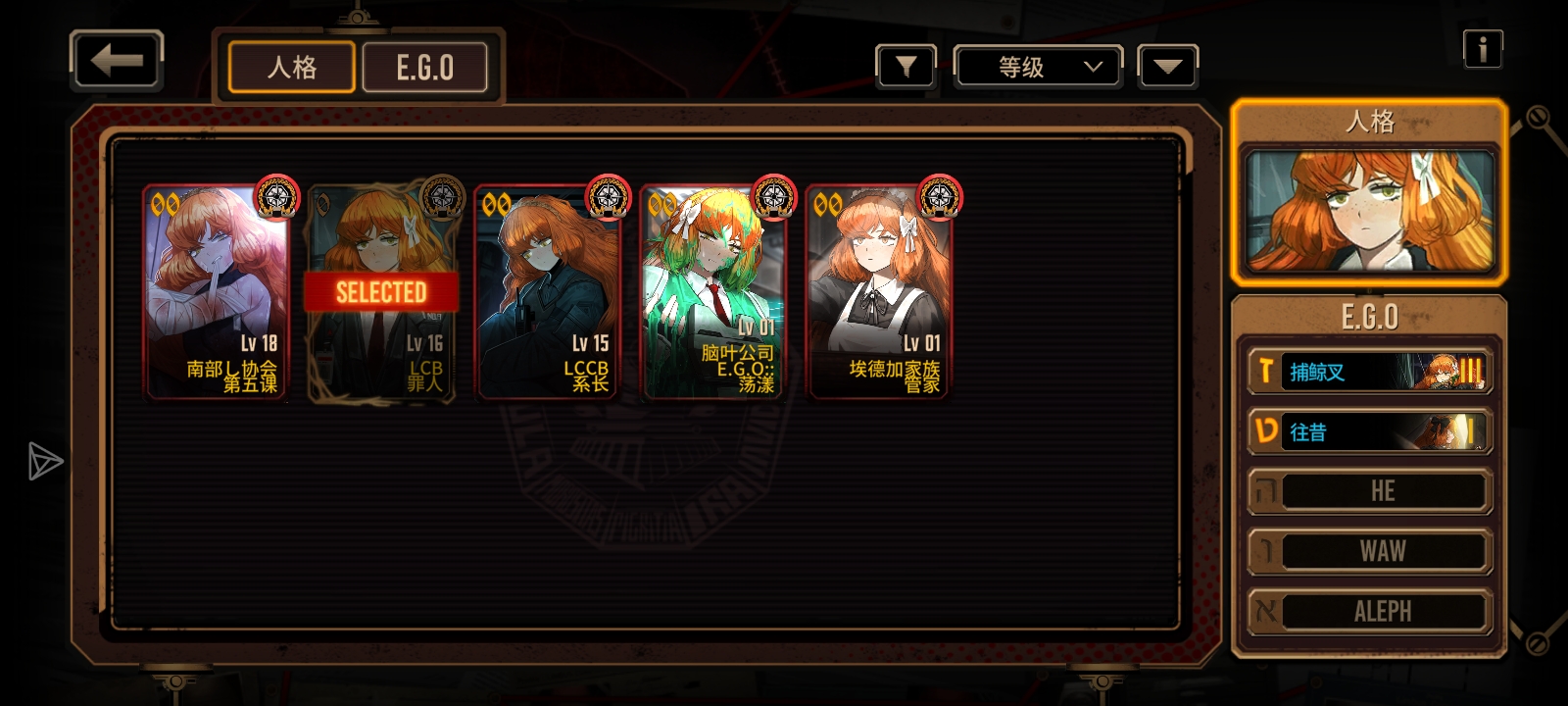Image resolution: width=1568 pixels, height=706 pixels.
Task: Tap the paper plane icon on left edge
Action: click(x=45, y=462)
